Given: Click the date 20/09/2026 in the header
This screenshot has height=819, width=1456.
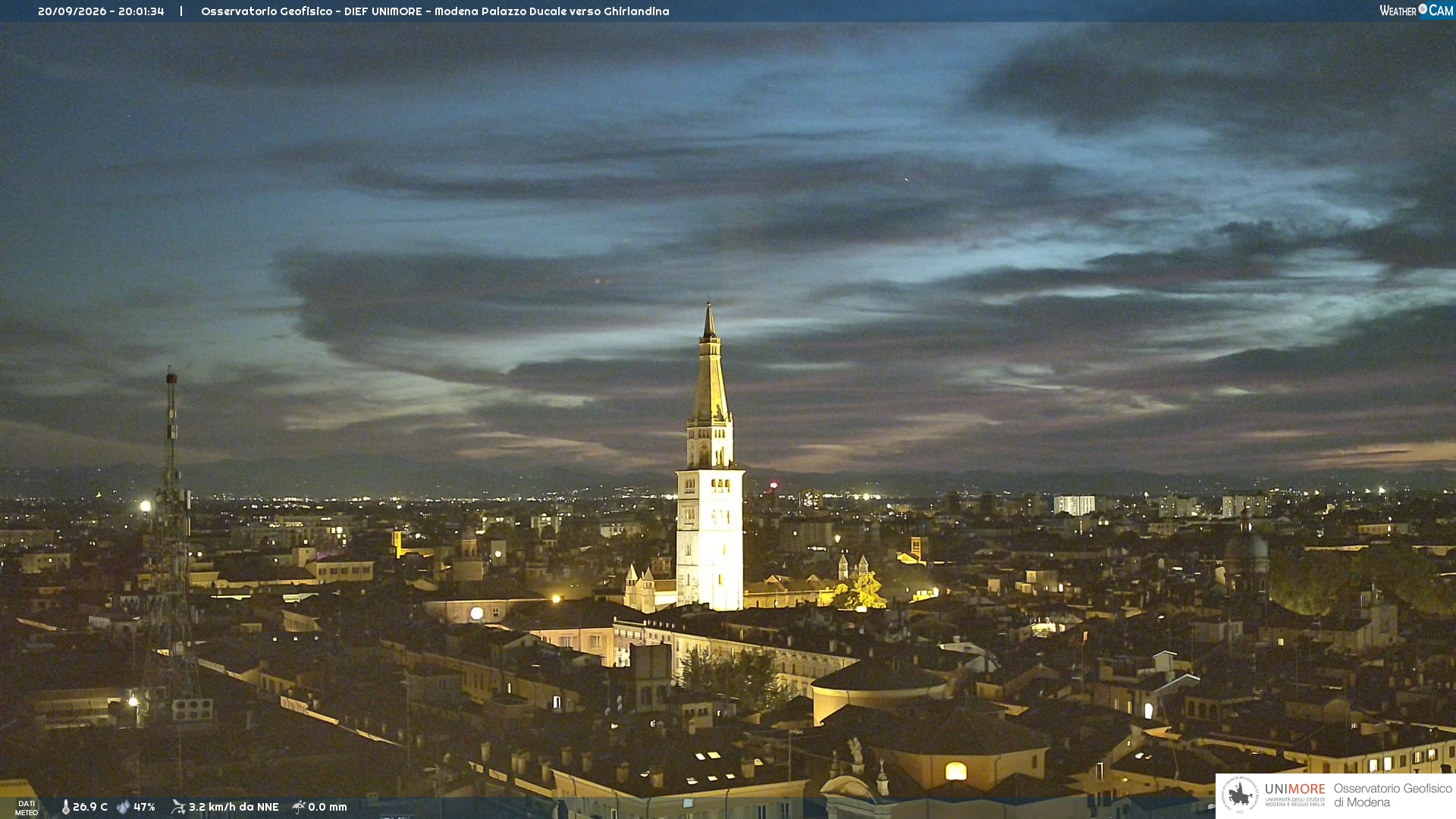Looking at the screenshot, I should coord(72,11).
